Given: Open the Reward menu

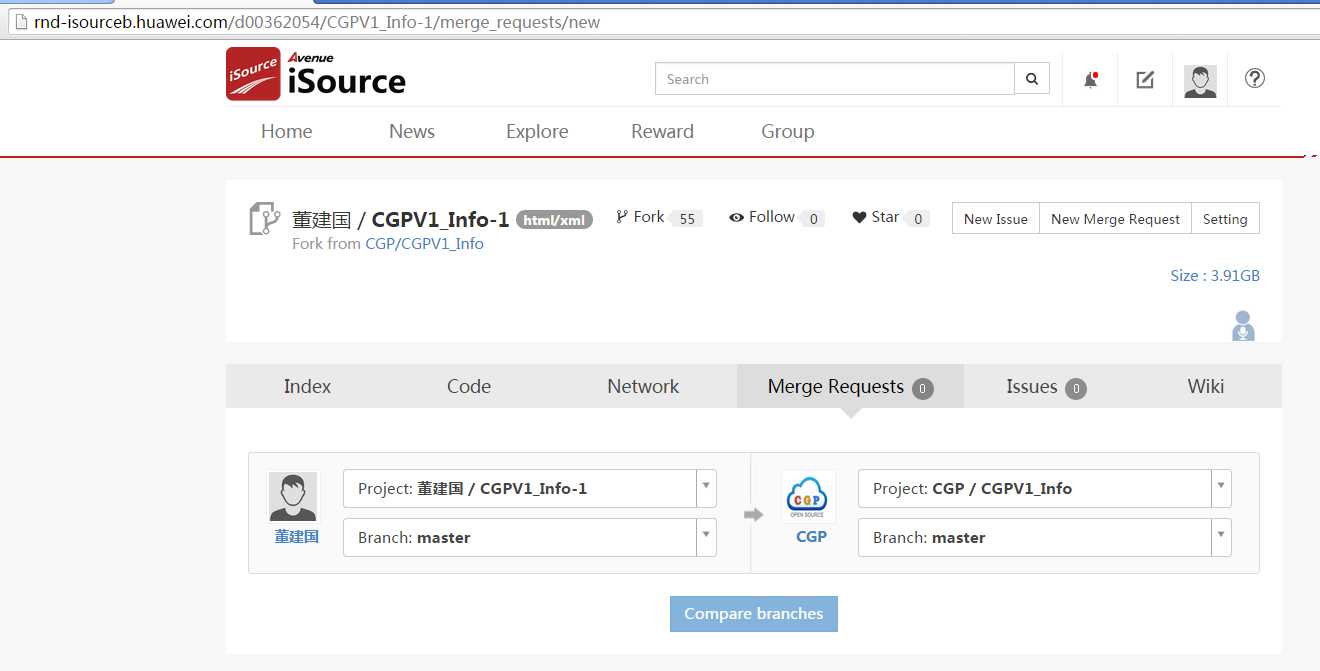Looking at the screenshot, I should [662, 131].
